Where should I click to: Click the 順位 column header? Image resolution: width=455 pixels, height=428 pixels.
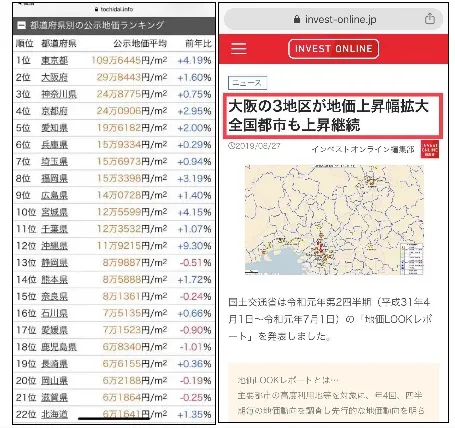(x=25, y=43)
